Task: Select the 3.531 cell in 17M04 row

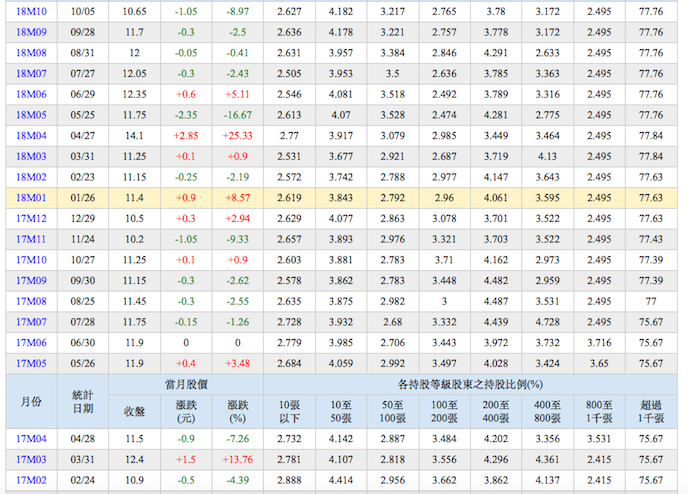Action: (x=599, y=439)
